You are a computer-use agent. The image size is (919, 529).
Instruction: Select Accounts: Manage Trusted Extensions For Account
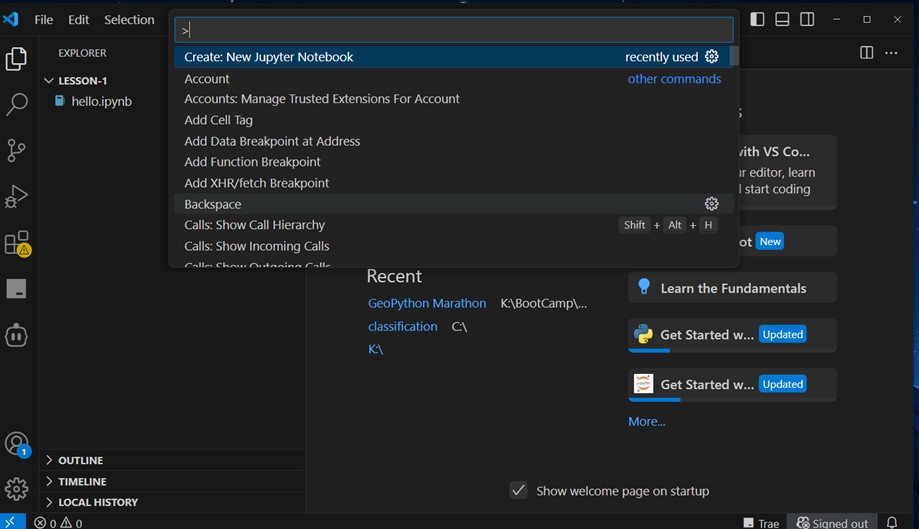(x=454, y=99)
